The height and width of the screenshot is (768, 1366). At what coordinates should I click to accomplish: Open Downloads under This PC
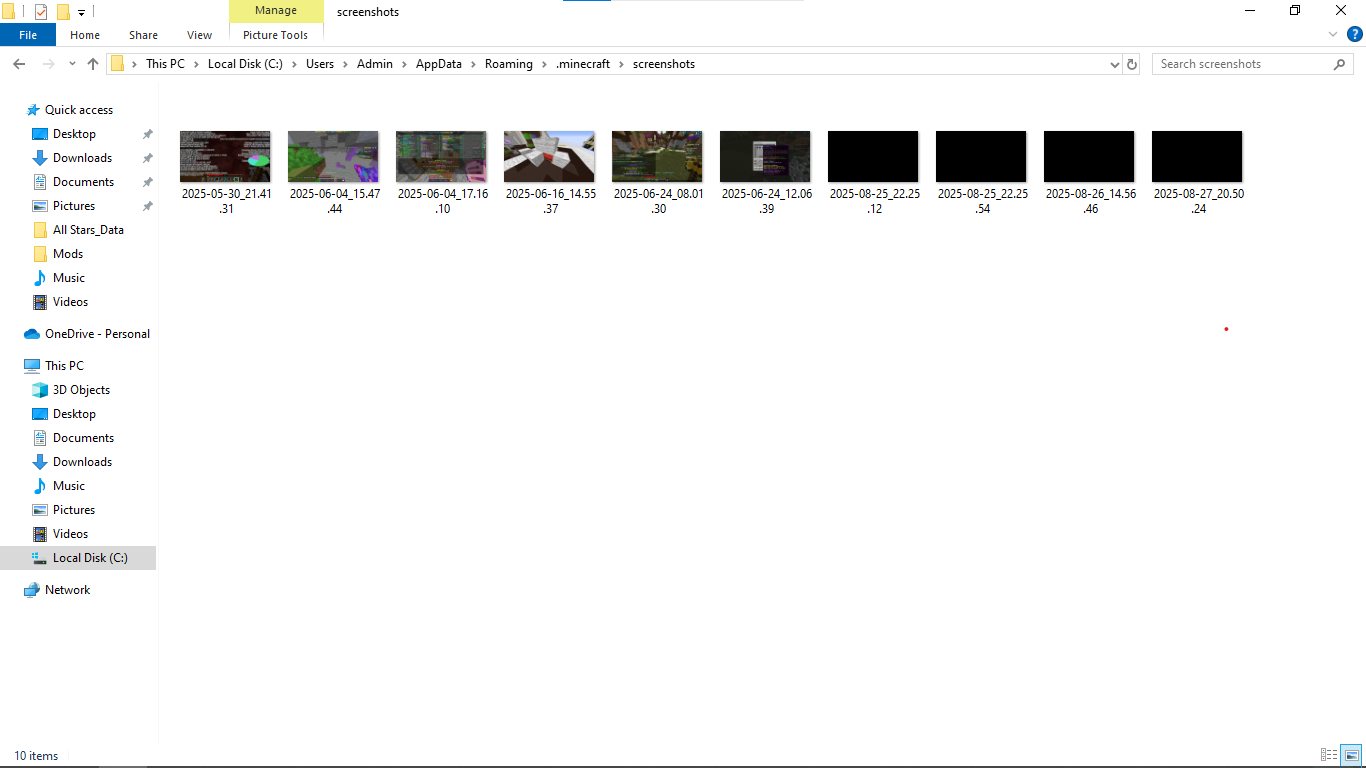click(82, 462)
